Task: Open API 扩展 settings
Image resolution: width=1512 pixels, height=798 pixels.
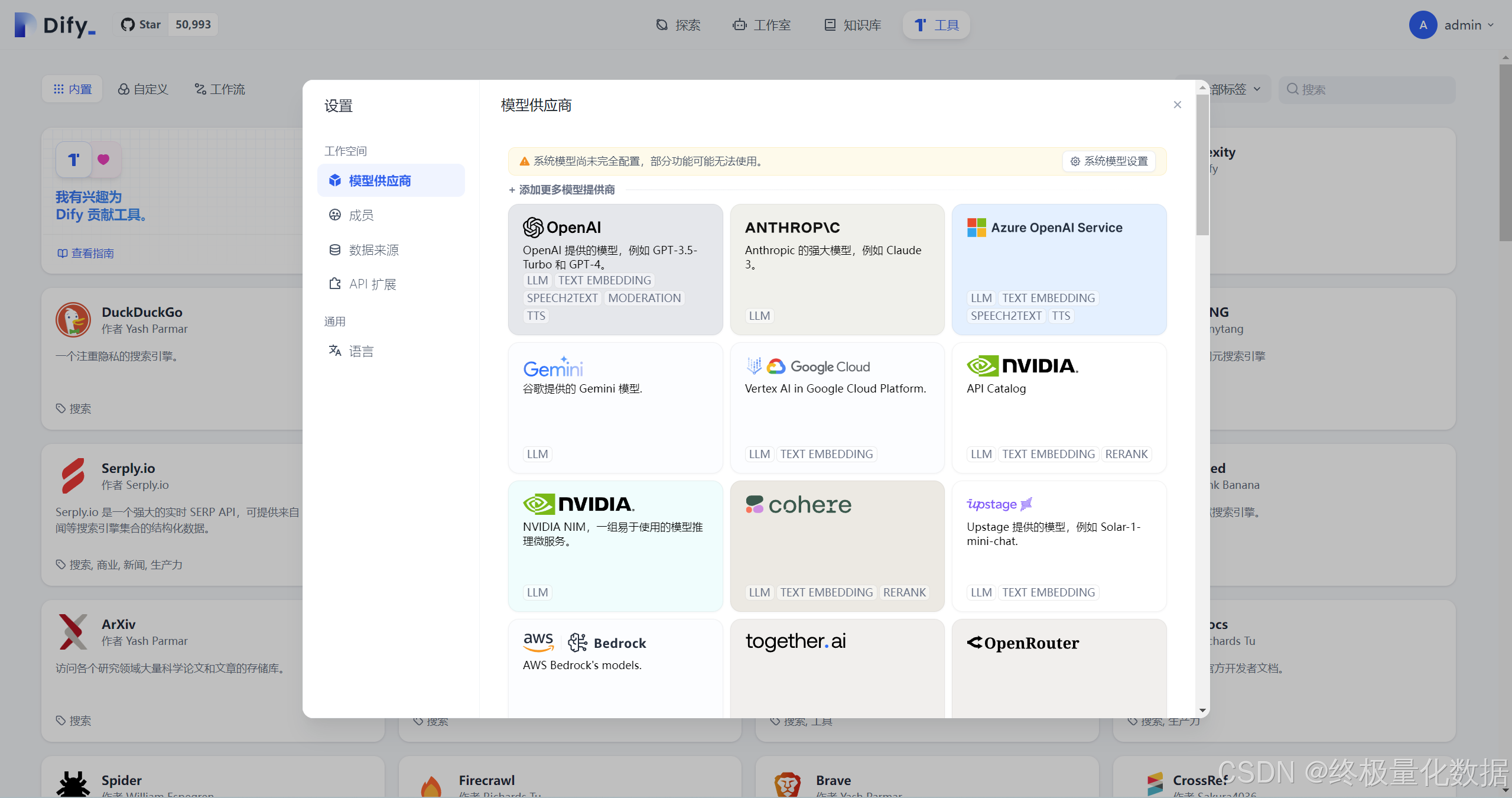Action: coord(372,284)
